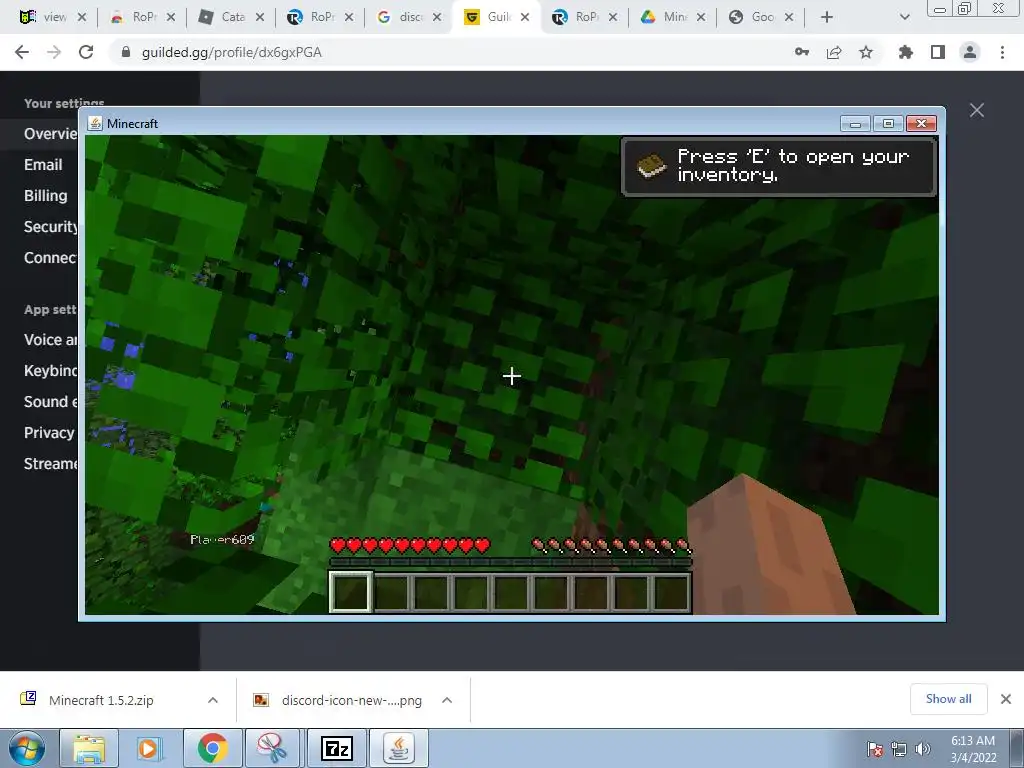1024x768 pixels.
Task: Open 7-Zip from the taskbar
Action: tap(336, 748)
